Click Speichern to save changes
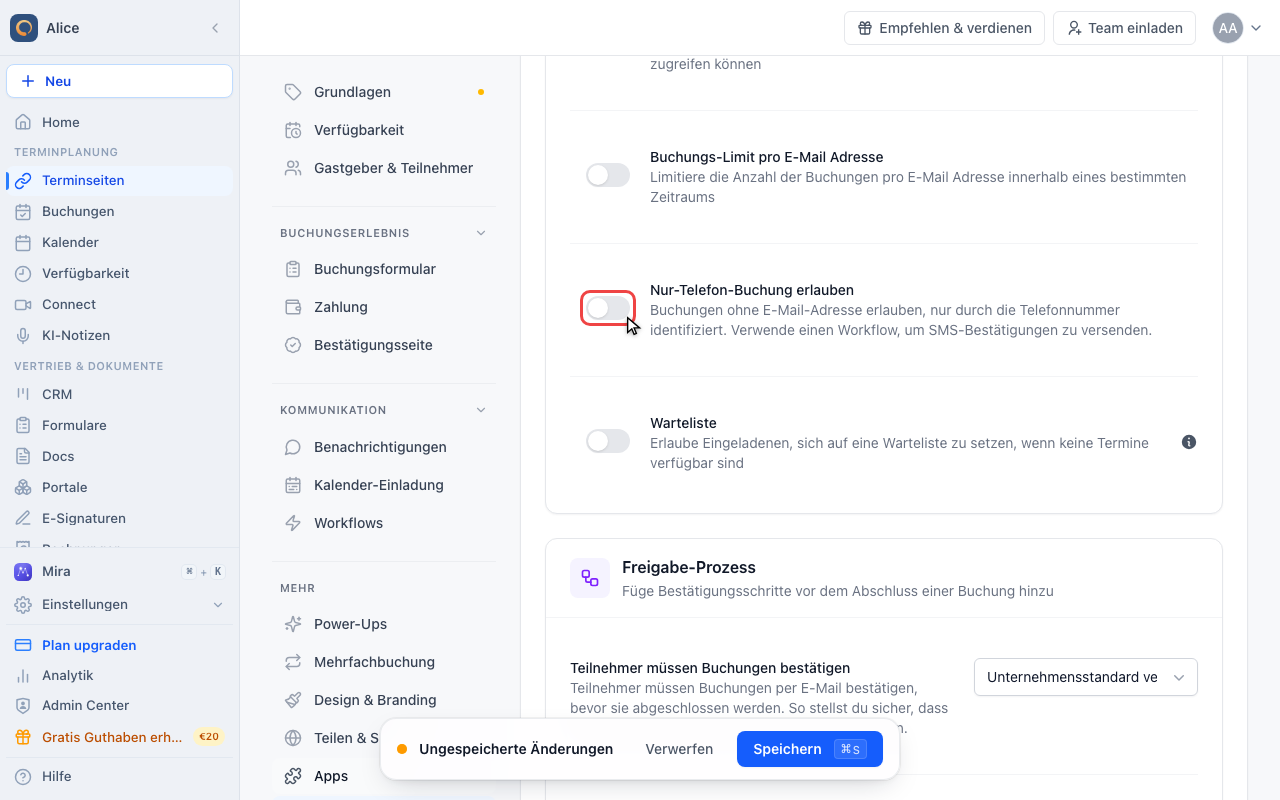 810,749
